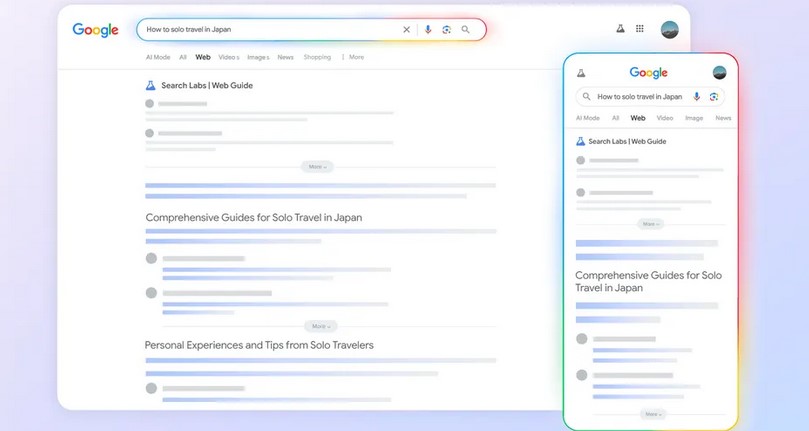Open the Shopping tab on desktop
This screenshot has width=809, height=431.
click(x=317, y=57)
